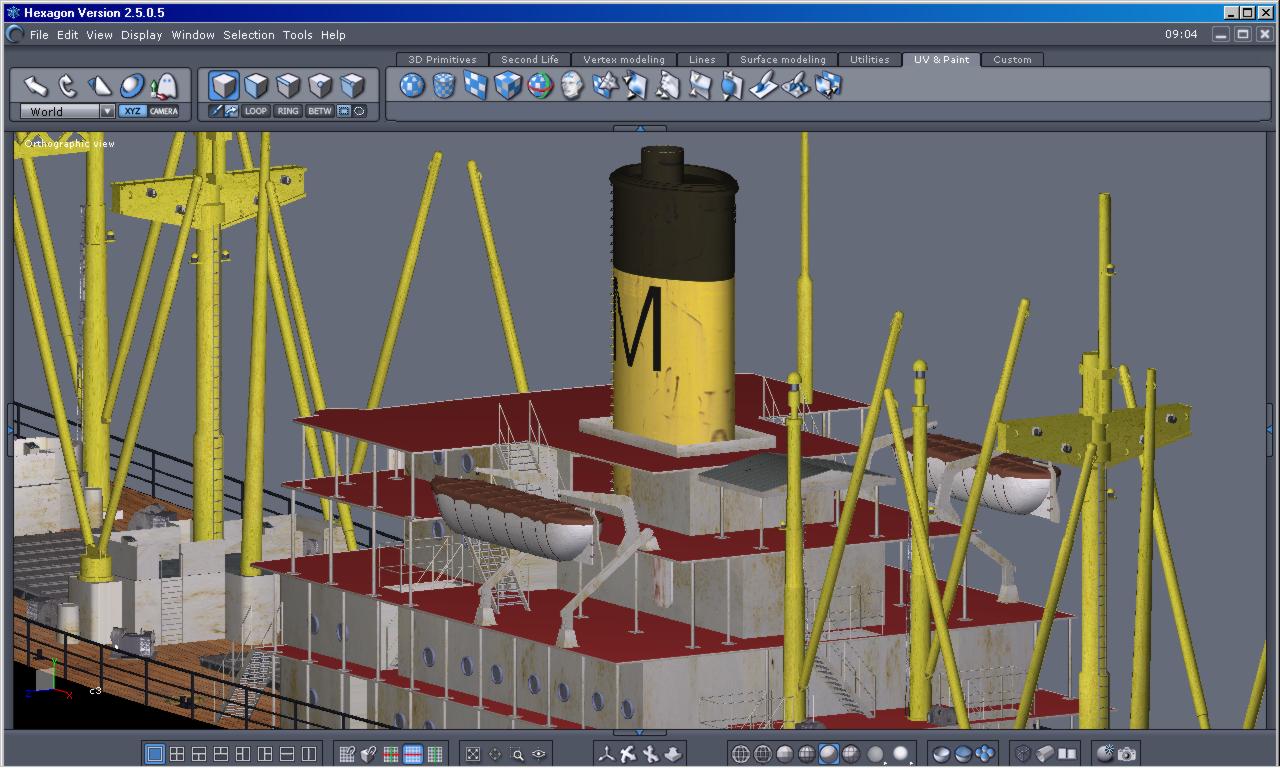Click the paint brush on surface icon
Viewport: 1280px width, 768px height.
764,86
